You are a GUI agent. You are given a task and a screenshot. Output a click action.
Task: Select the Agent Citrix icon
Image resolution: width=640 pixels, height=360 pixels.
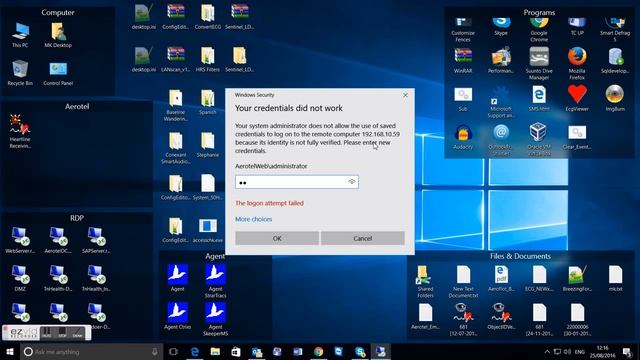177,316
